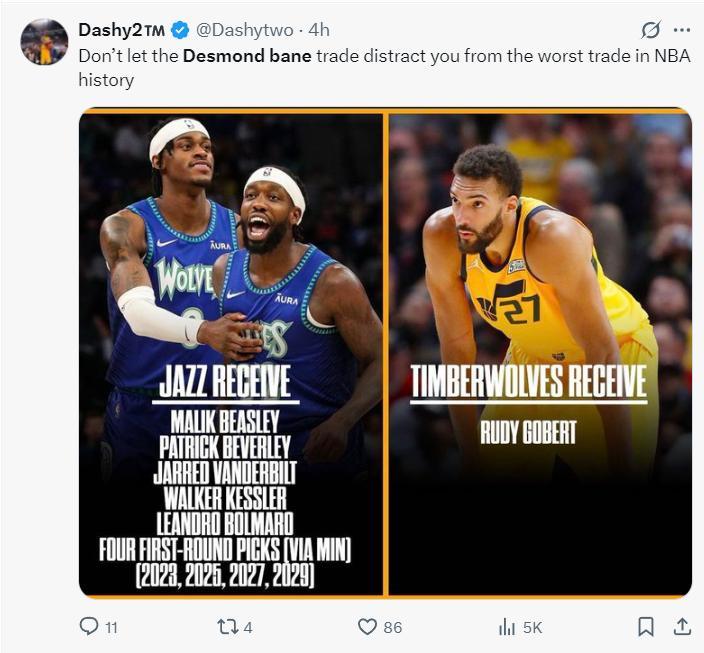Screen dimensions: 704x653
Task: Click the reply speech bubble icon
Action: click(x=89, y=626)
